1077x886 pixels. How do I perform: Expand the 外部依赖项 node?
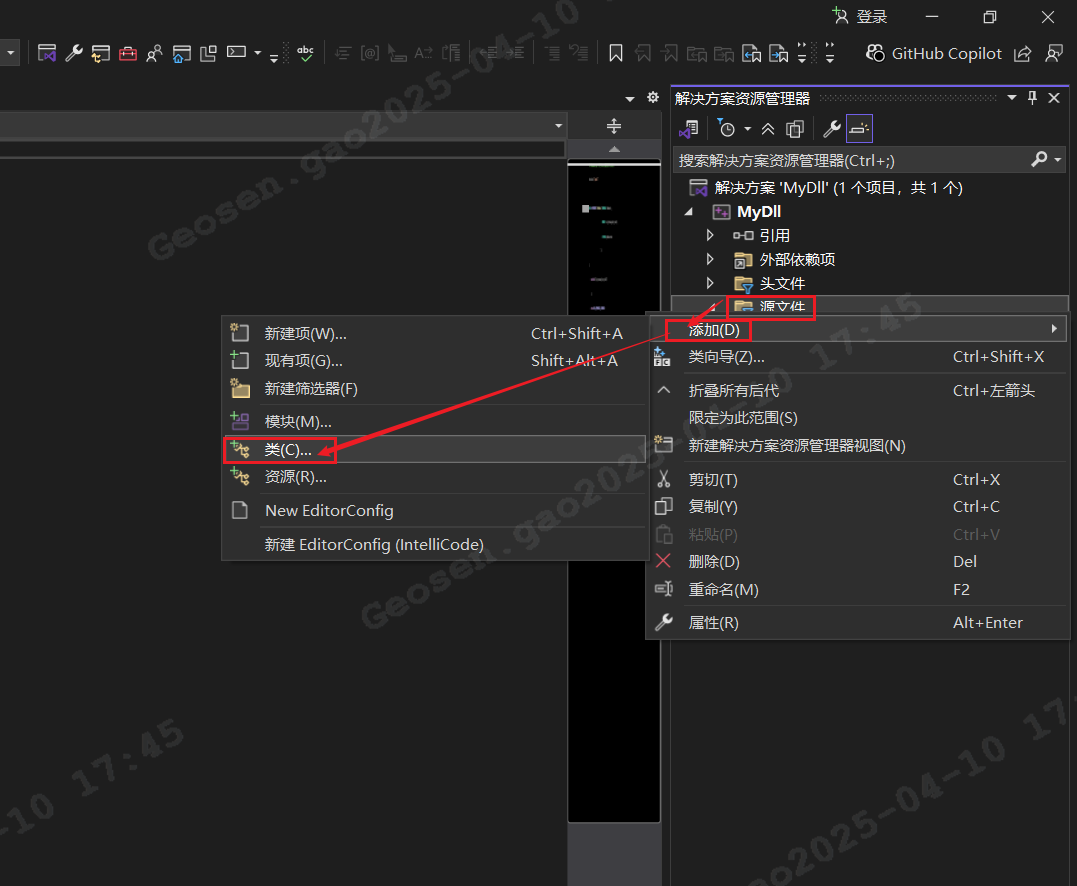click(710, 260)
